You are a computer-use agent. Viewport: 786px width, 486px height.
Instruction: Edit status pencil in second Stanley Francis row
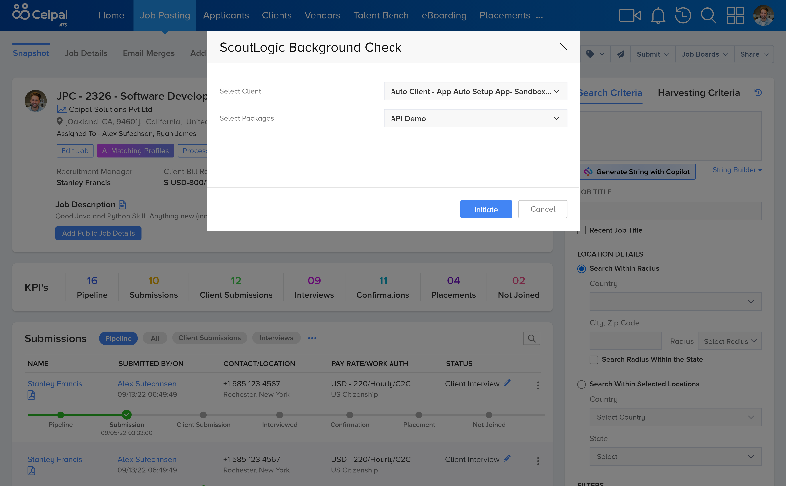coord(507,458)
